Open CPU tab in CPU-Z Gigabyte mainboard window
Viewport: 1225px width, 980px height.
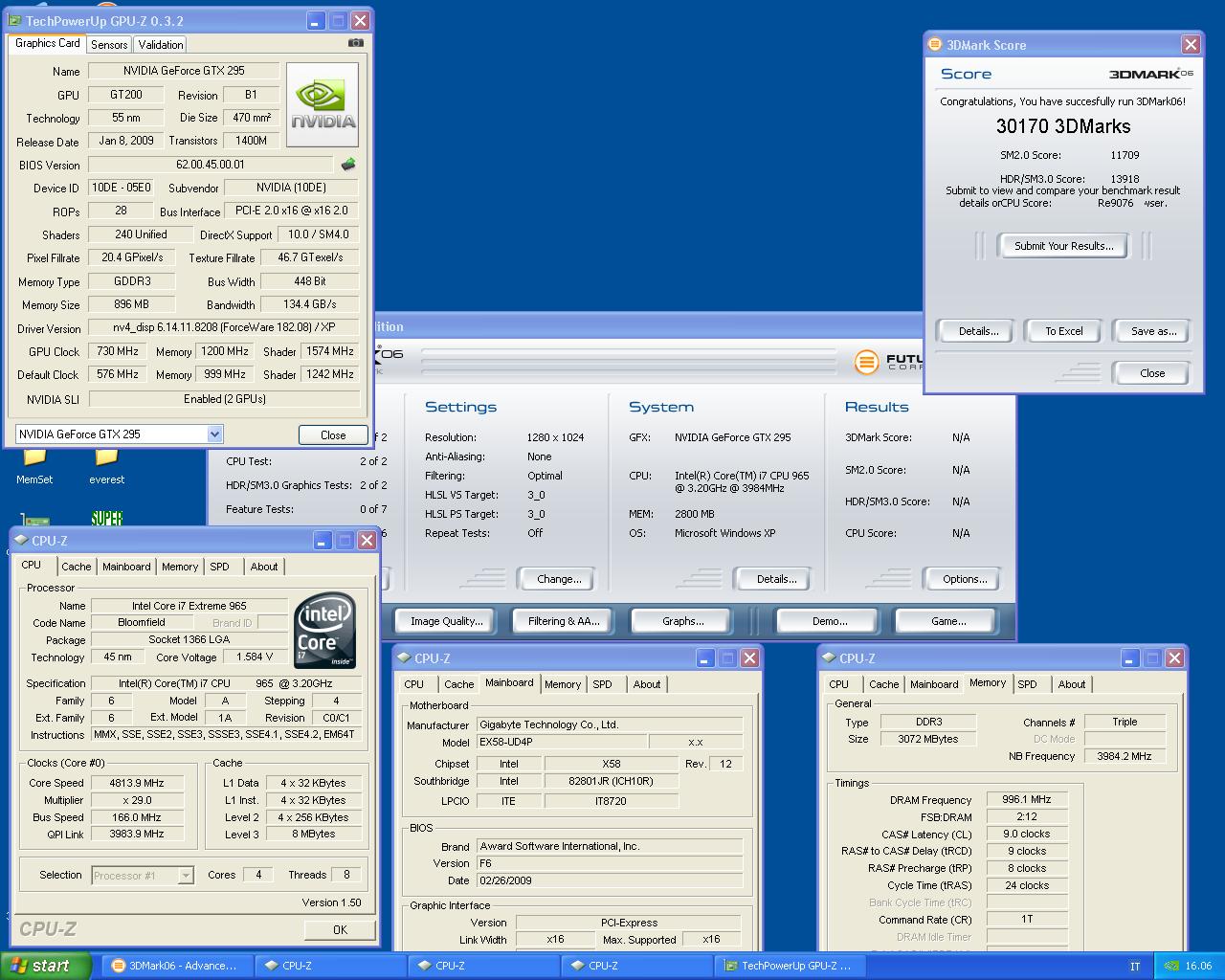pyautogui.click(x=413, y=684)
